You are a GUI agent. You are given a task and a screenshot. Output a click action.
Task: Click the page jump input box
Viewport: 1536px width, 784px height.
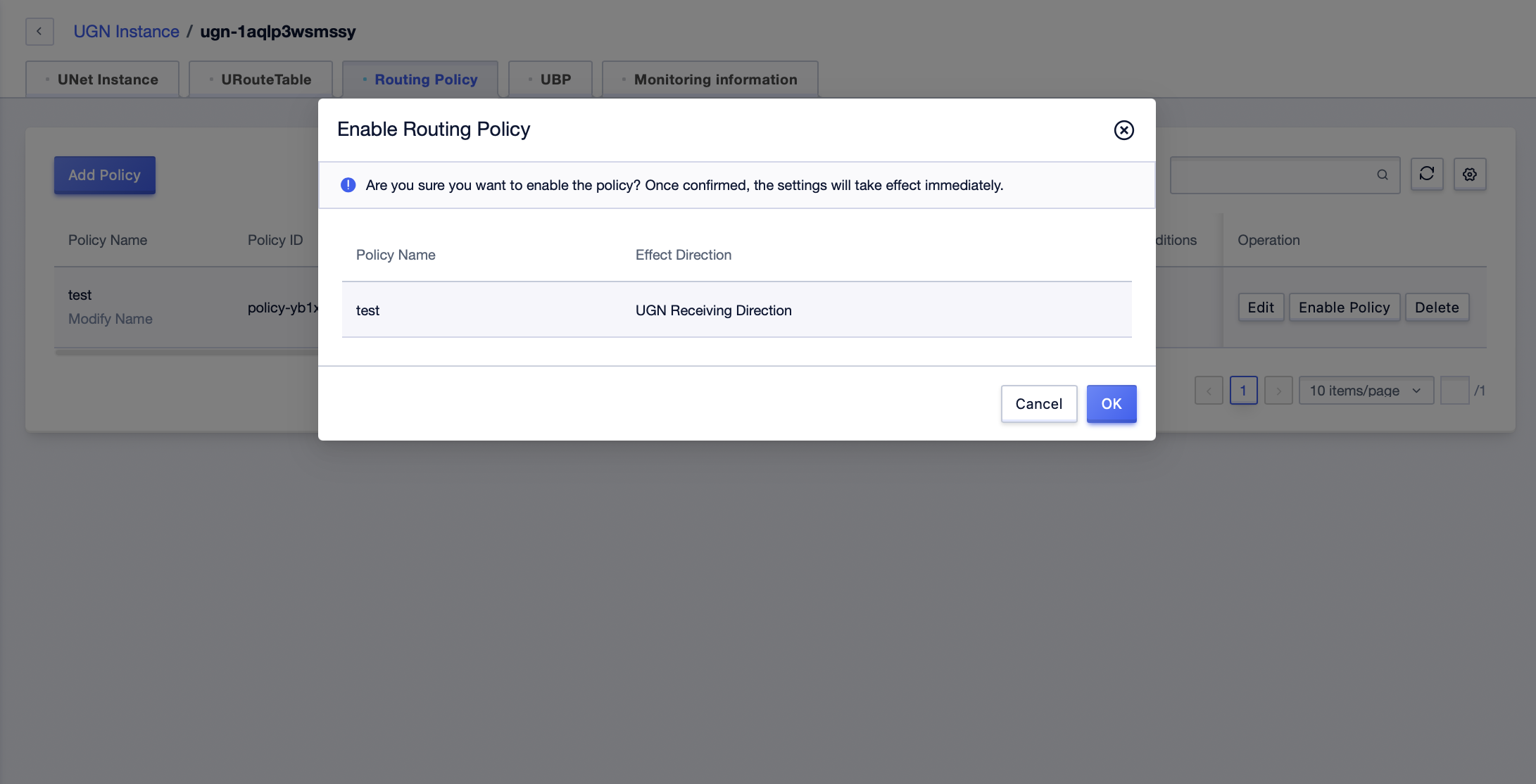(1454, 391)
